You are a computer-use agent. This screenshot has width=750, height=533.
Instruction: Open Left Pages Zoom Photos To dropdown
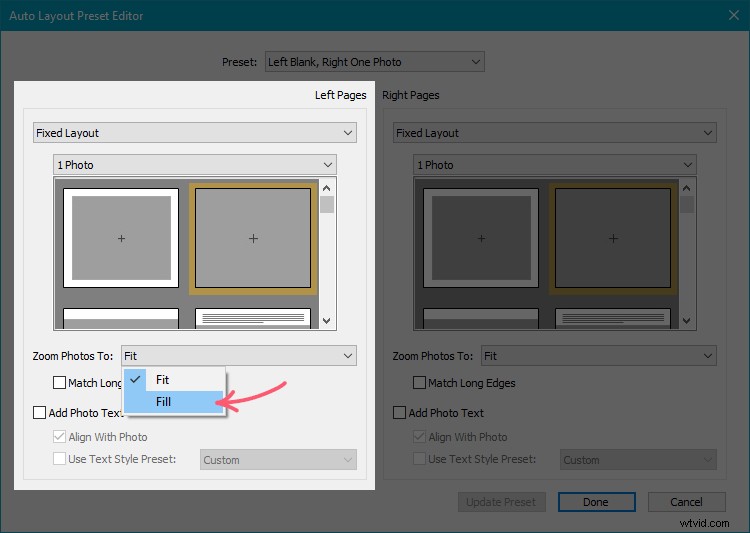239,355
